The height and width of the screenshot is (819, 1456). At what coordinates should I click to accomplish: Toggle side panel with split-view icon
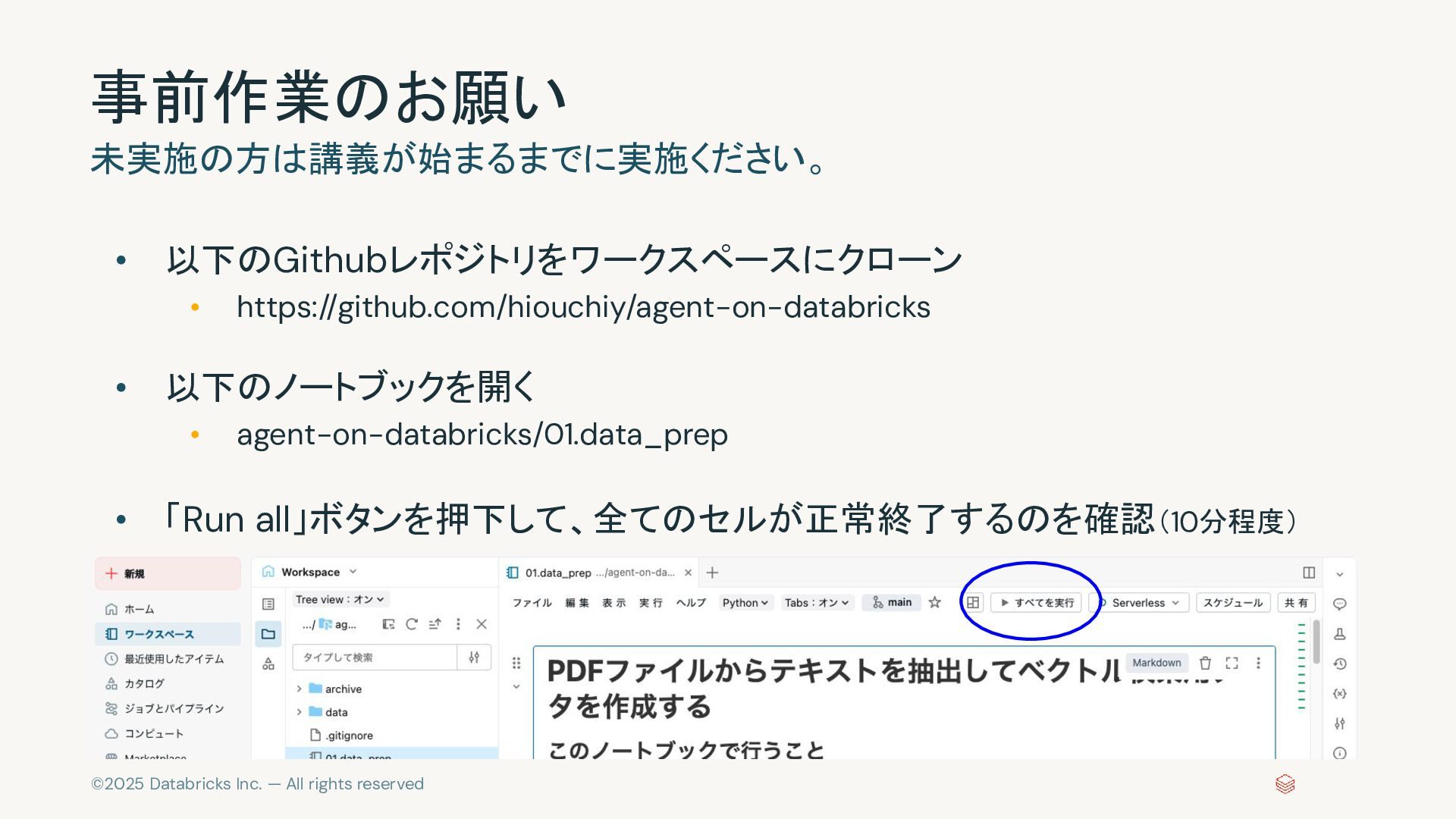[1308, 573]
